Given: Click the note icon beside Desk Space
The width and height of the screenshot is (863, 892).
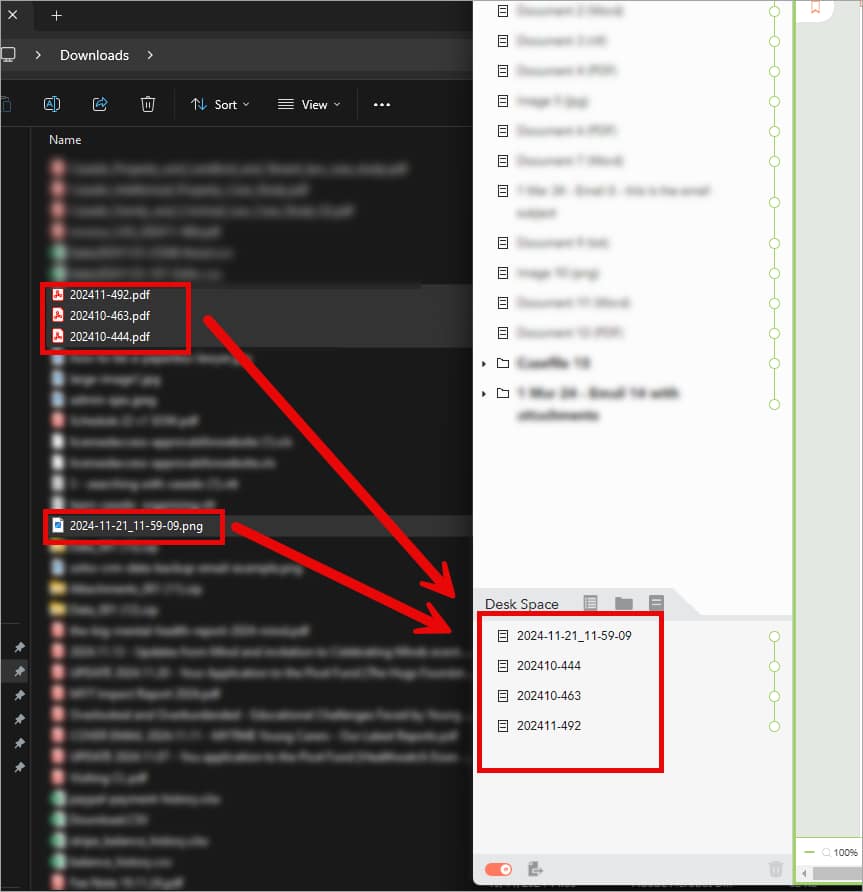Looking at the screenshot, I should (x=656, y=602).
